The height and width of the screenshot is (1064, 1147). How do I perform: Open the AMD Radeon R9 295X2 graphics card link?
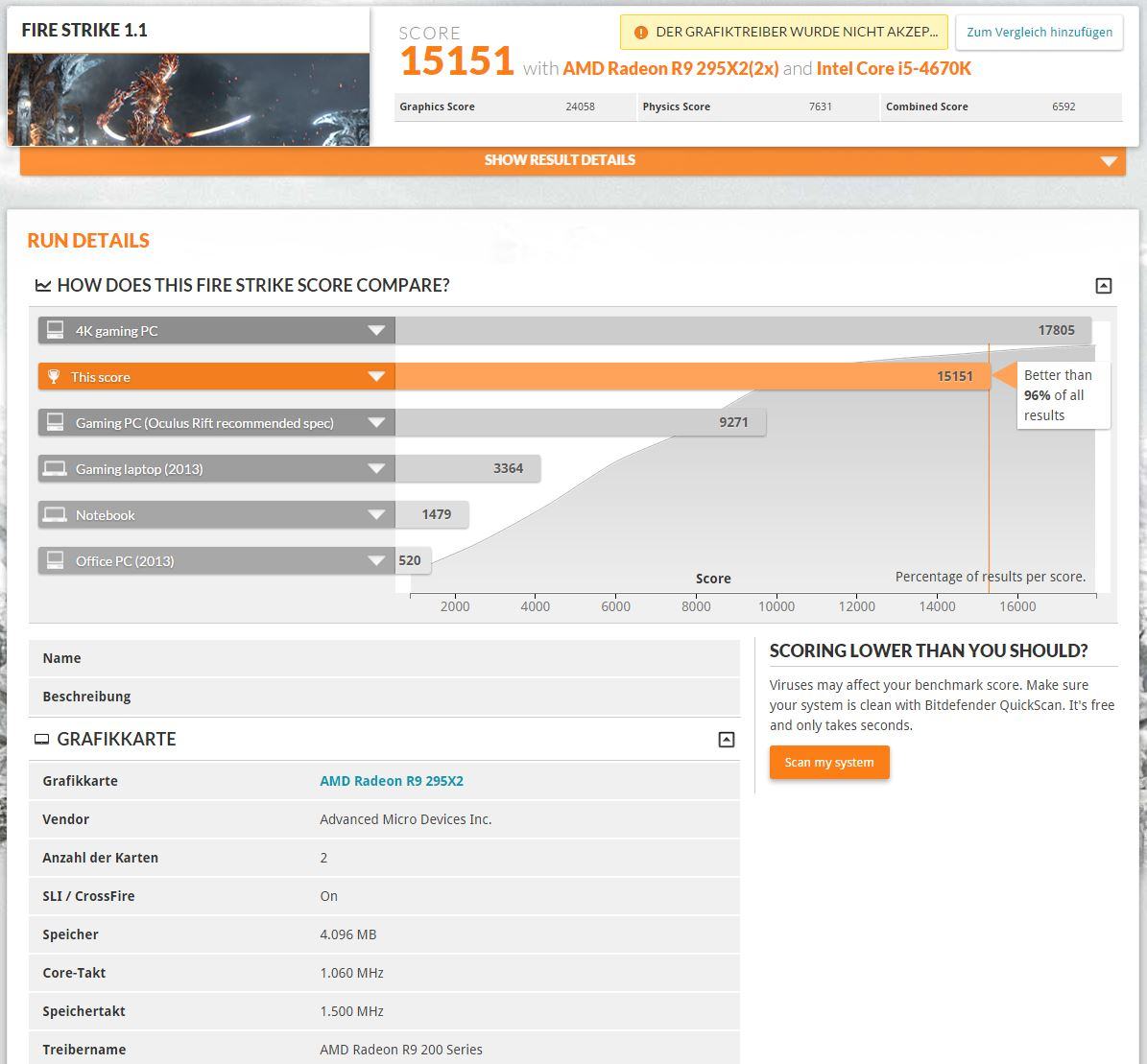(x=392, y=781)
